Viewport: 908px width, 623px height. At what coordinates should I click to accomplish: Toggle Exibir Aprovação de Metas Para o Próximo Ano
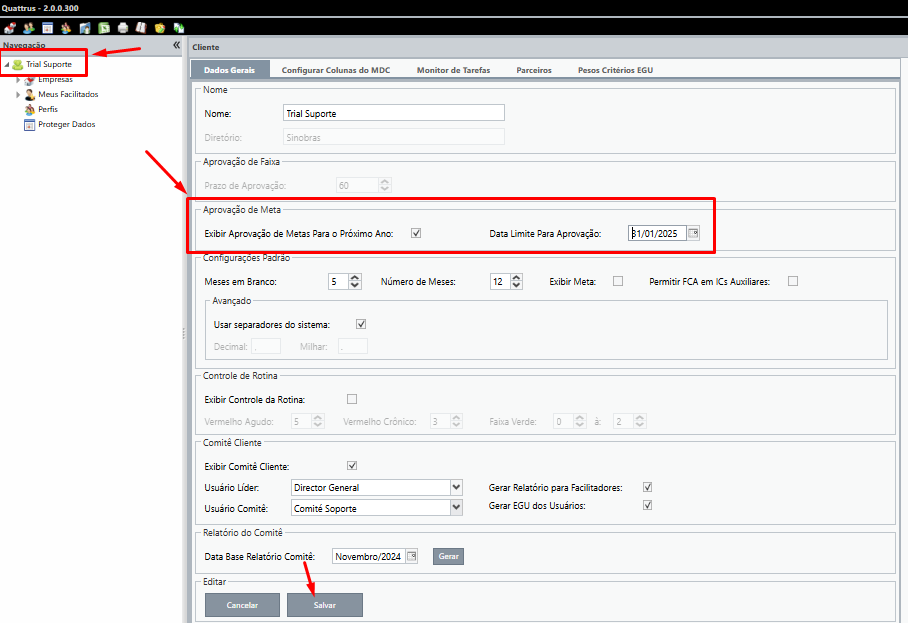pyautogui.click(x=416, y=233)
